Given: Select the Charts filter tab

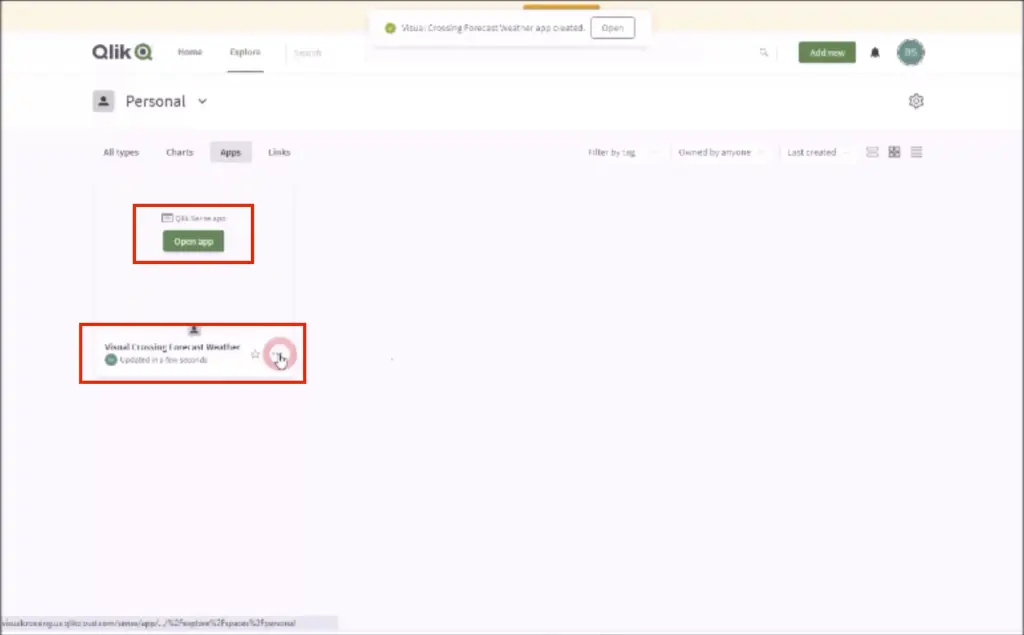Looking at the screenshot, I should click(x=180, y=153).
